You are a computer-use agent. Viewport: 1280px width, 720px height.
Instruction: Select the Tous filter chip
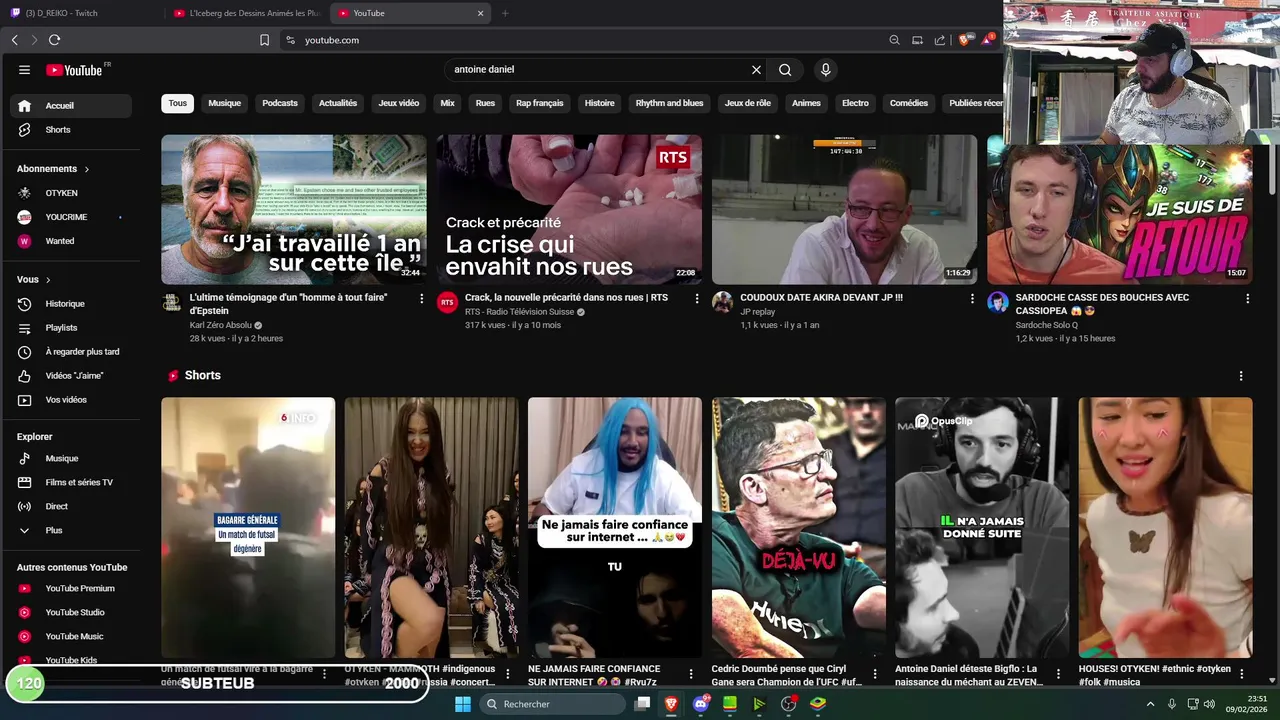click(x=177, y=103)
